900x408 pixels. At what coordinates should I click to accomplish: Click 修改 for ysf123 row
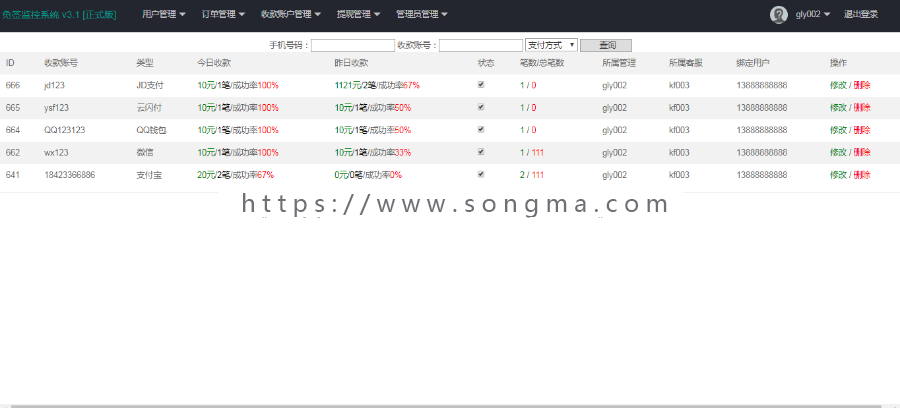click(x=838, y=107)
